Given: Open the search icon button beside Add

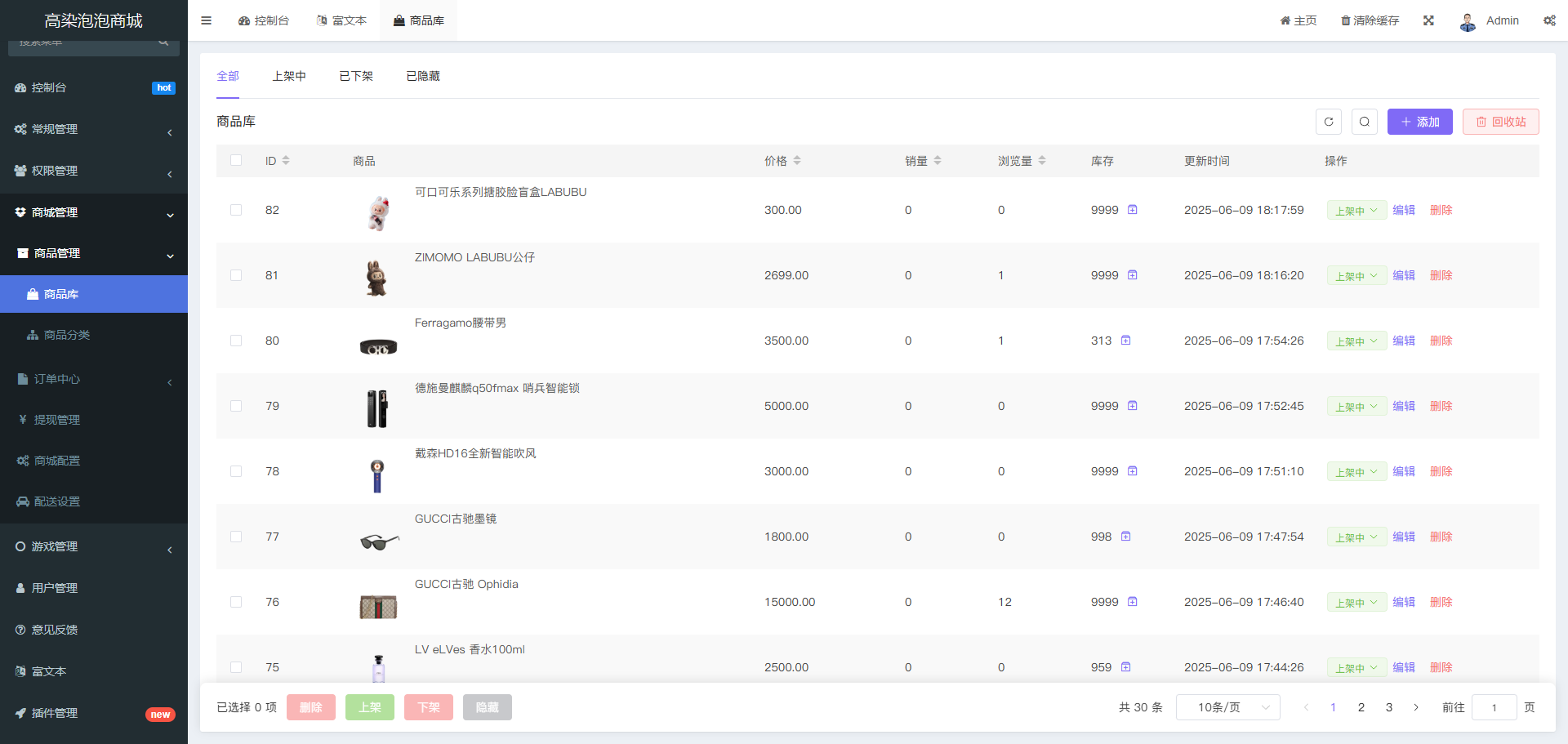Looking at the screenshot, I should (x=1365, y=122).
